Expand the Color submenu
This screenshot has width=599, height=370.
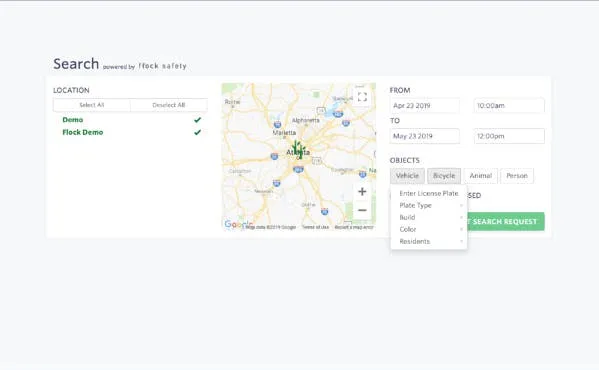(429, 229)
